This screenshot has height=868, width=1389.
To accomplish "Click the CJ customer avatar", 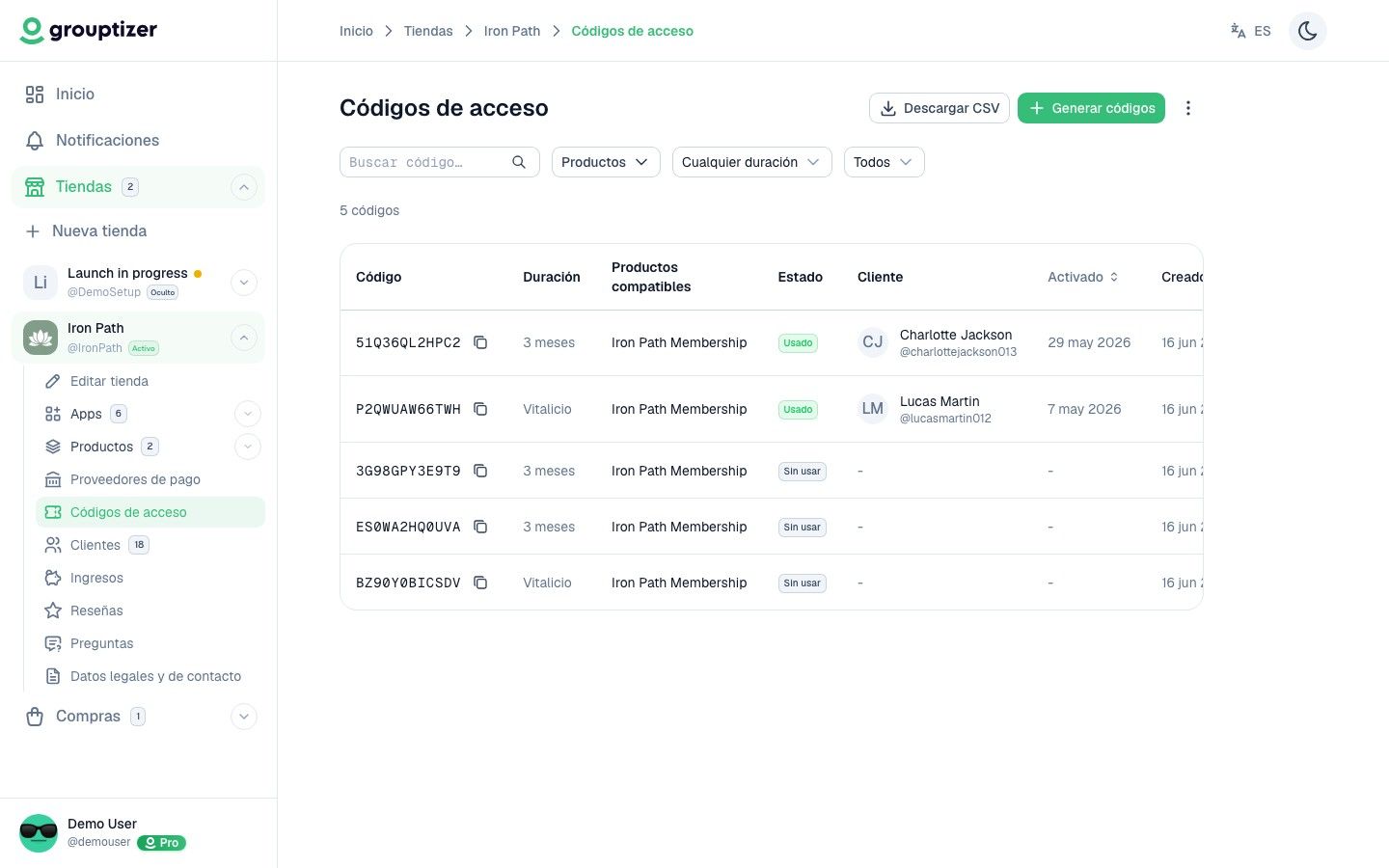I will pyautogui.click(x=873, y=342).
